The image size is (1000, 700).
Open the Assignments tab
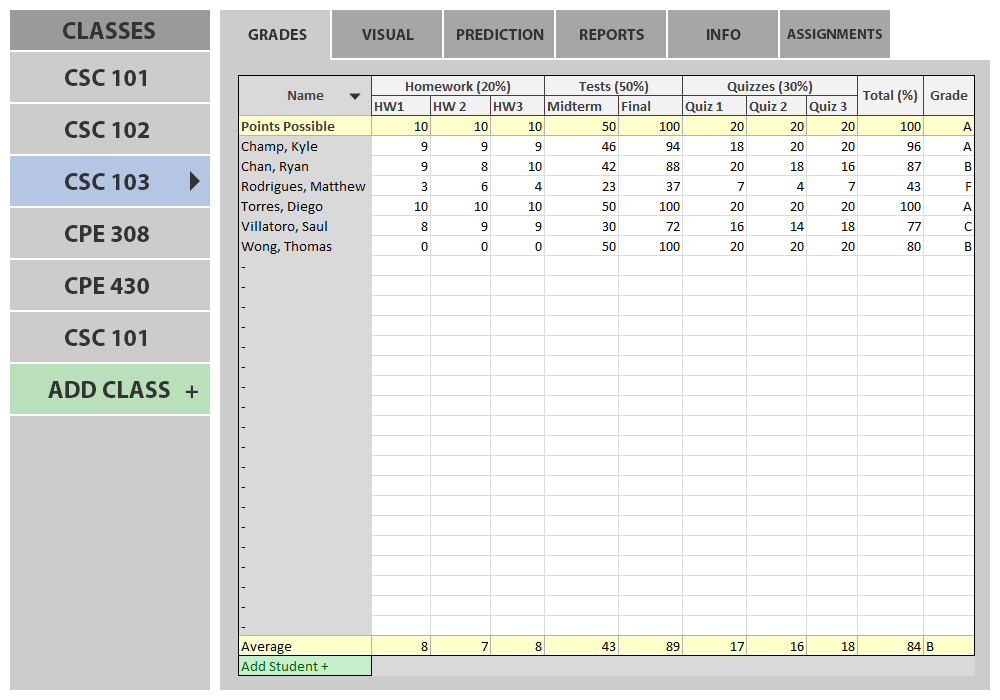point(834,35)
